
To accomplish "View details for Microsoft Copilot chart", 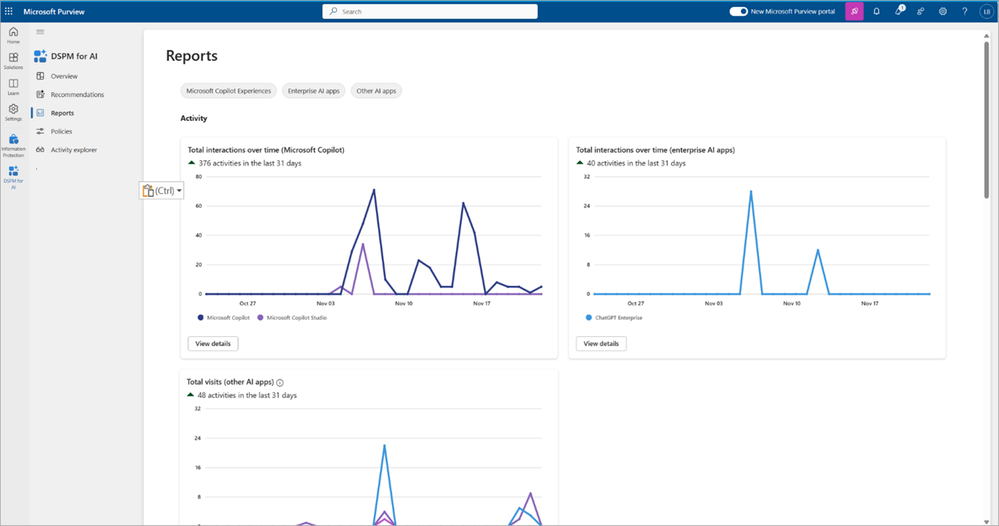I will [213, 344].
